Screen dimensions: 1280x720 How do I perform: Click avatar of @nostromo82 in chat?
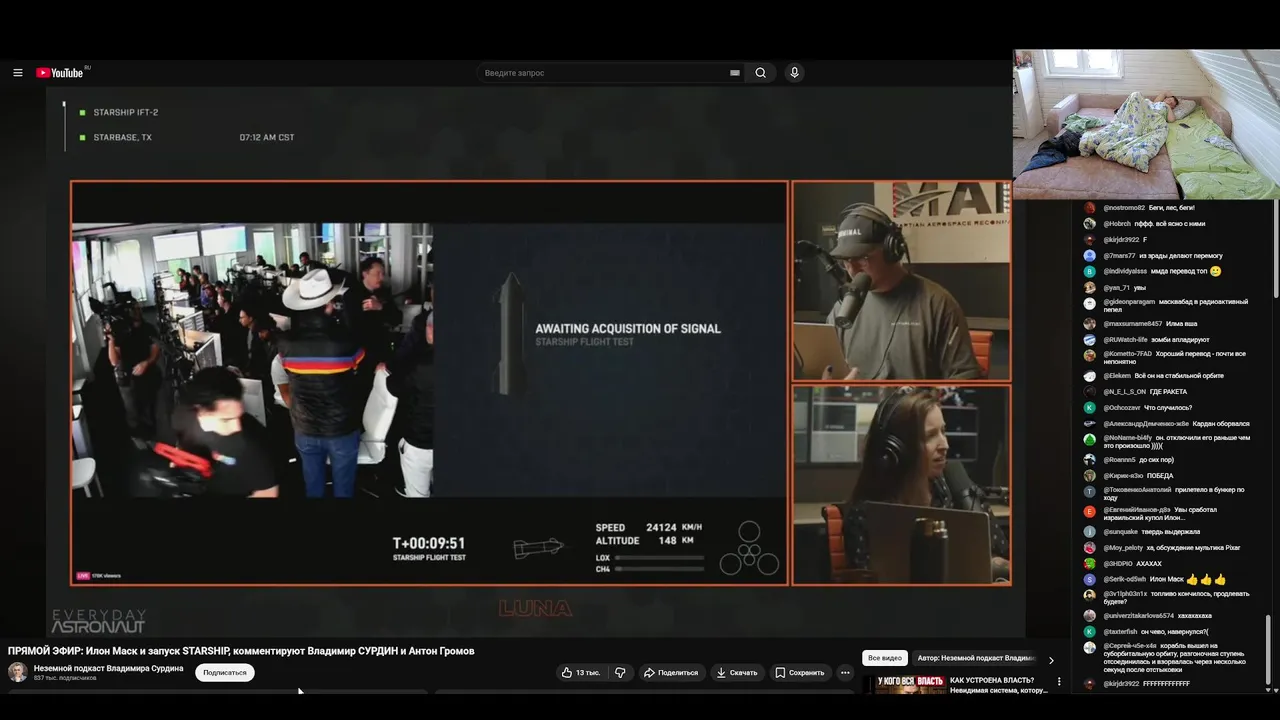point(1090,208)
